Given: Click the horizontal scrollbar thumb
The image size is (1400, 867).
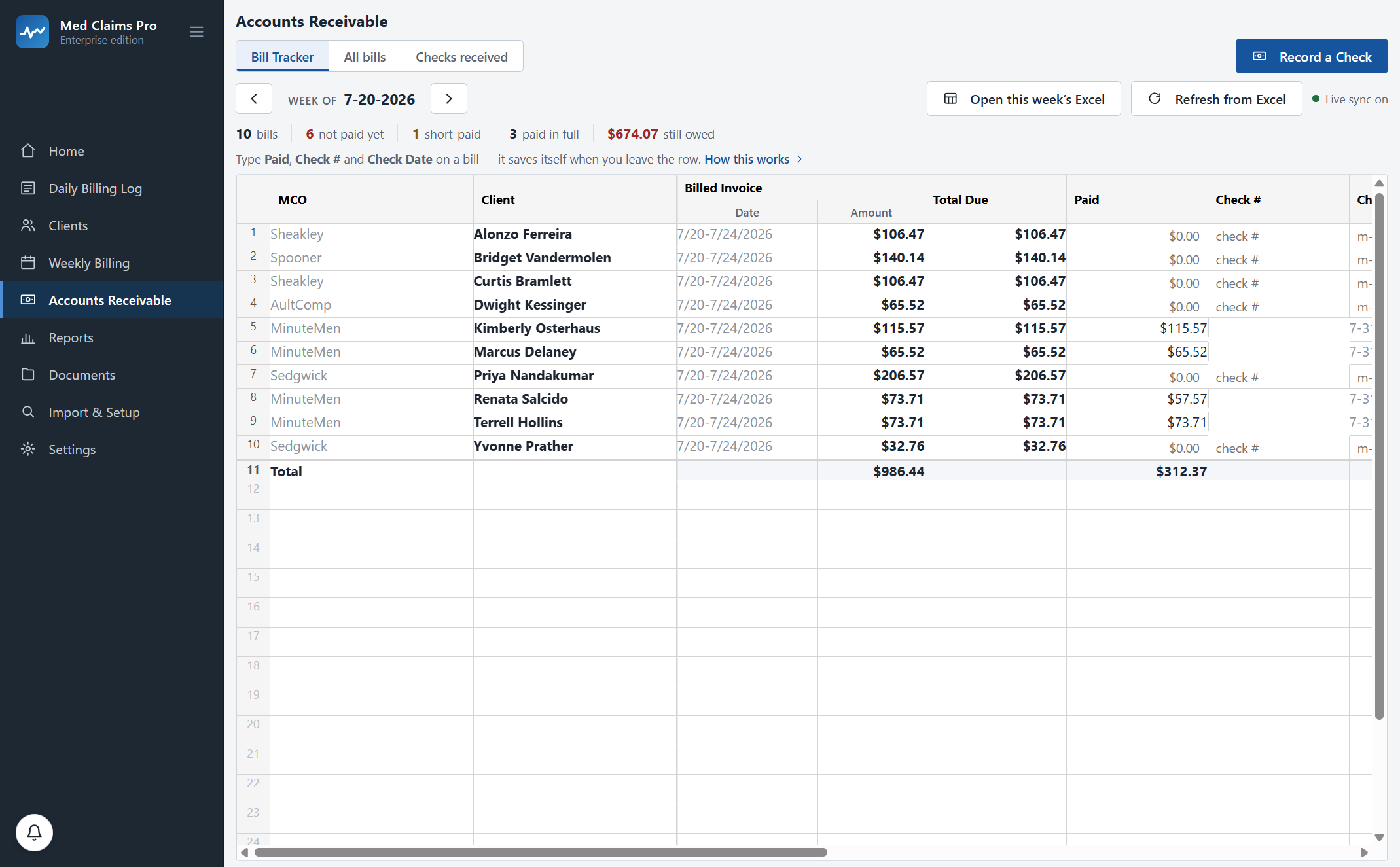Looking at the screenshot, I should point(541,852).
